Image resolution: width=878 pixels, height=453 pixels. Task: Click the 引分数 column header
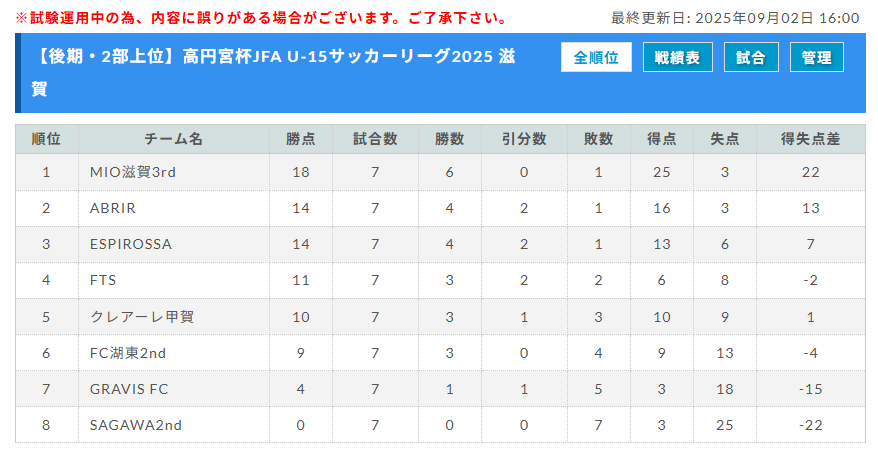tap(524, 139)
